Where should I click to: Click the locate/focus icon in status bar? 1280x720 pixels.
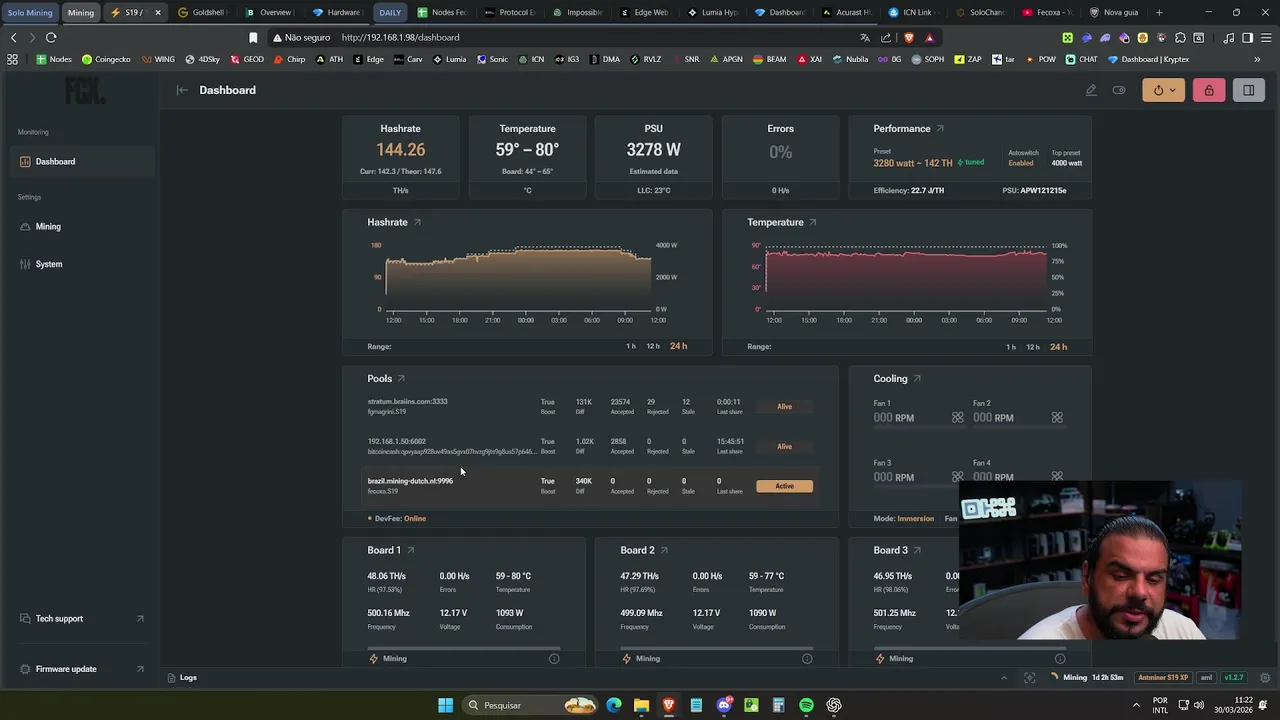[x=1030, y=678]
